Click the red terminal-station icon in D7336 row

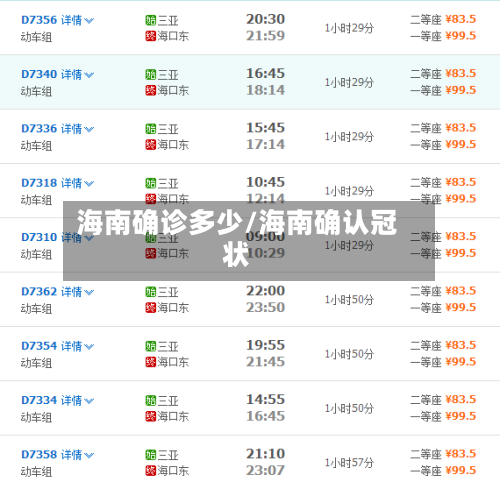(x=151, y=144)
